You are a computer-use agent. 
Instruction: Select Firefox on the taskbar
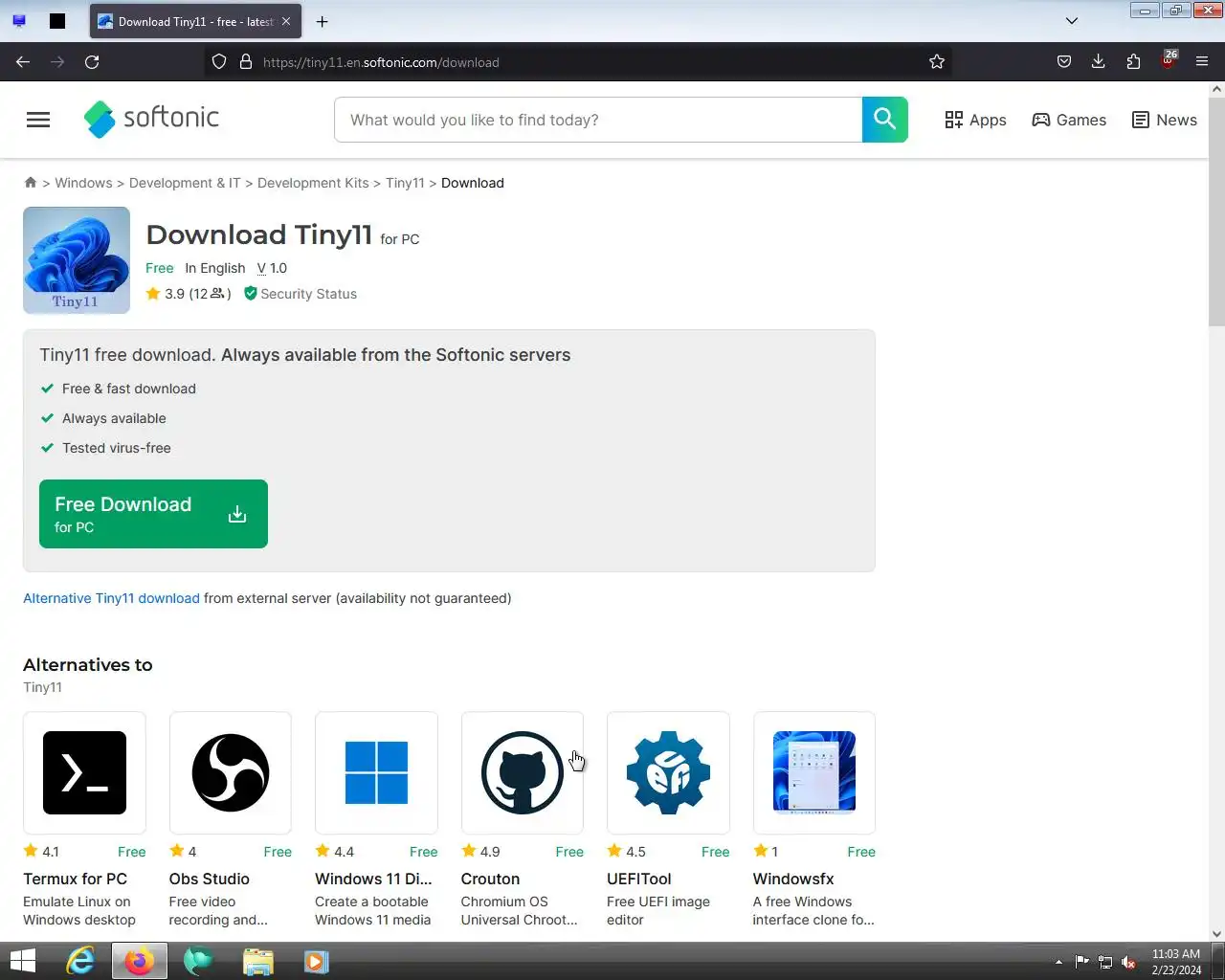click(140, 961)
